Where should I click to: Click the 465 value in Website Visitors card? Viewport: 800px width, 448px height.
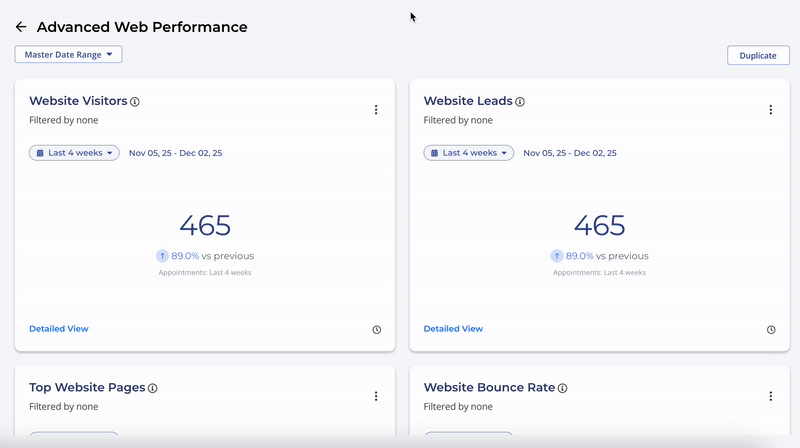tap(205, 225)
